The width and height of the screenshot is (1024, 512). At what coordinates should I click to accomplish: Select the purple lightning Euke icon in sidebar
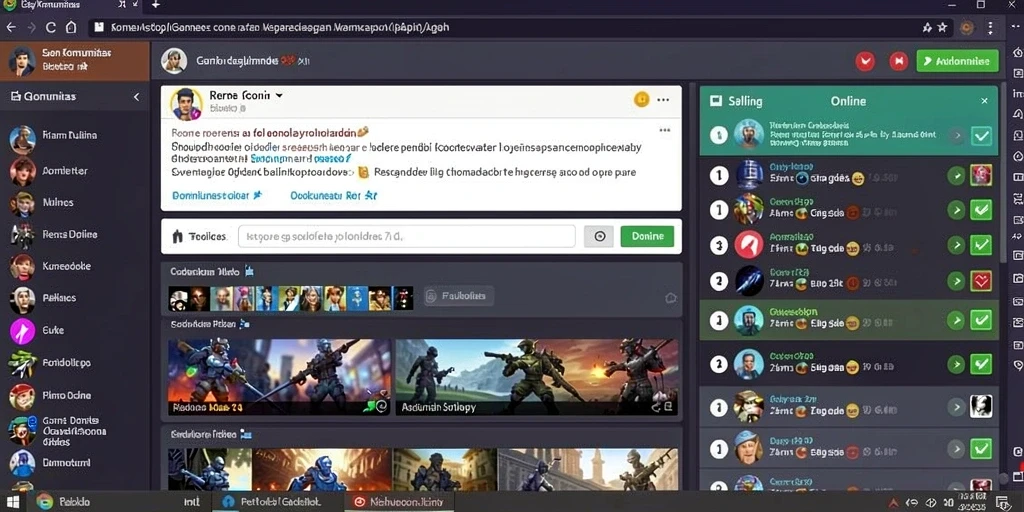[22, 331]
